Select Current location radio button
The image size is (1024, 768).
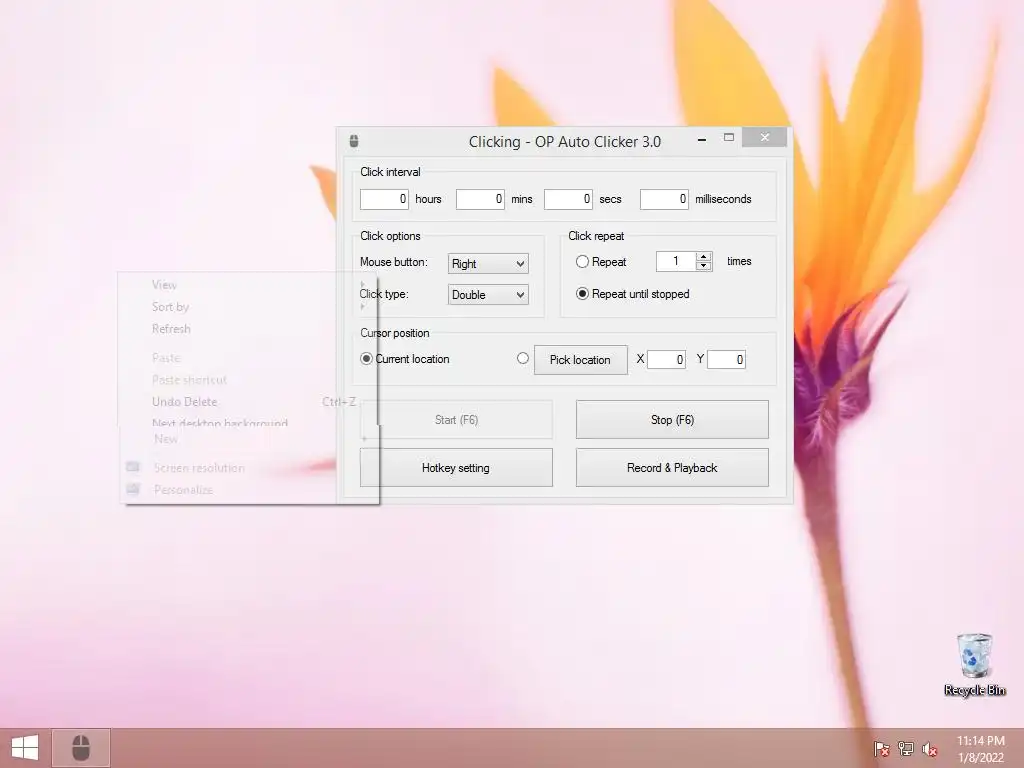[366, 359]
